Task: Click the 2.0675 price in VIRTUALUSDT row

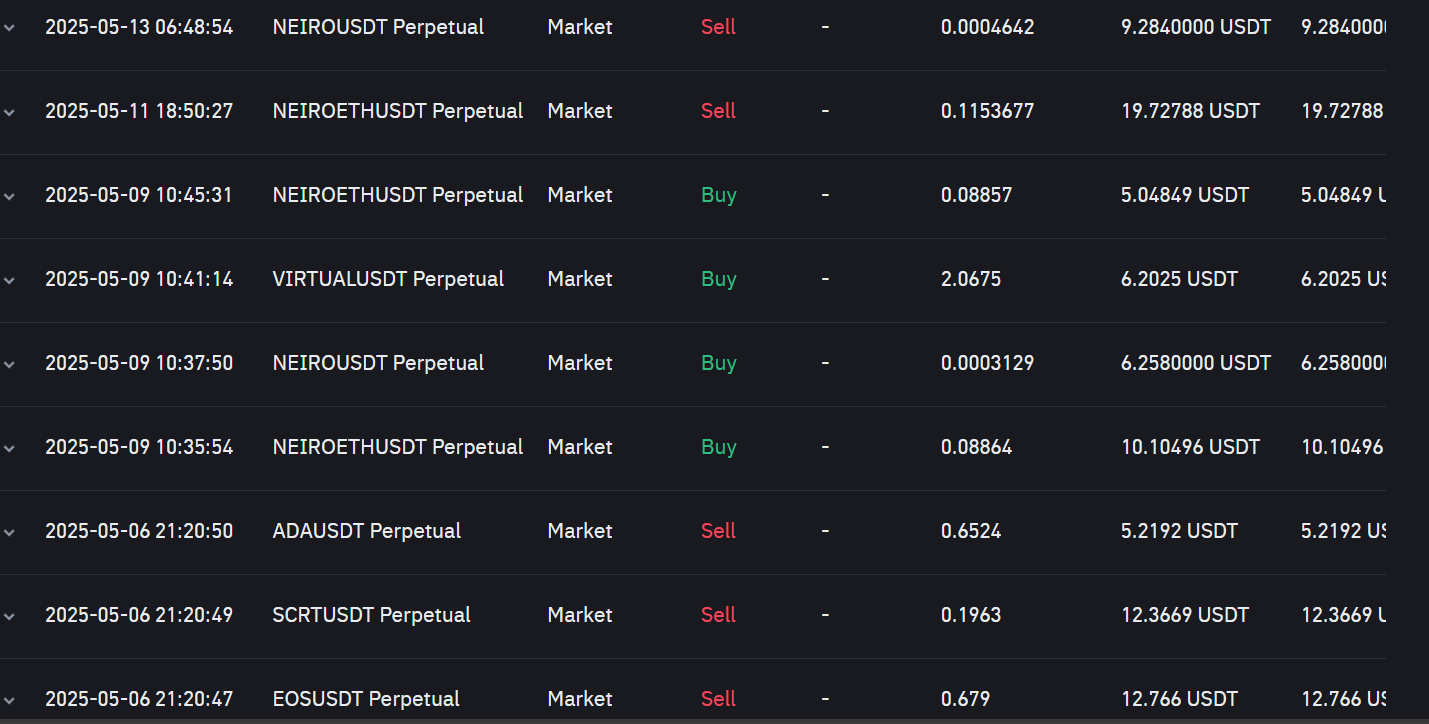Action: click(x=970, y=279)
